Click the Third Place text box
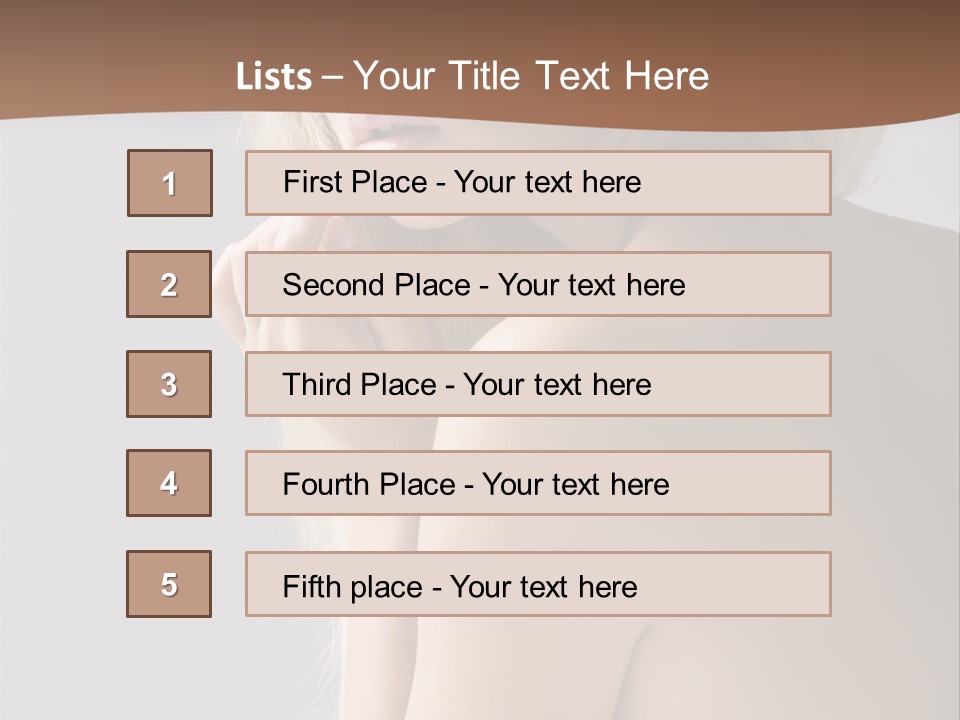The width and height of the screenshot is (960, 720). pyautogui.click(x=538, y=384)
